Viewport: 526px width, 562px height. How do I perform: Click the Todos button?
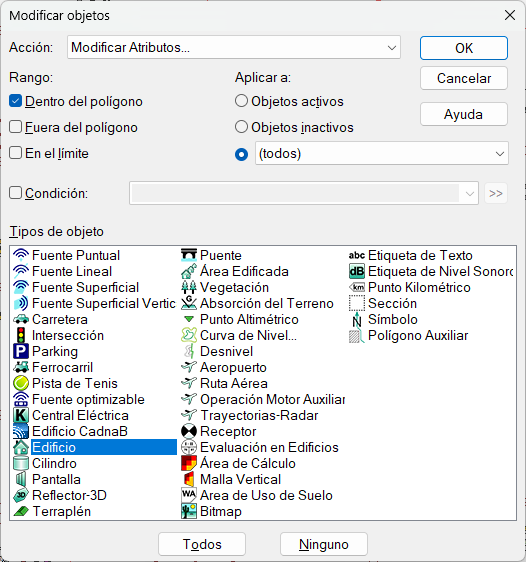202,544
